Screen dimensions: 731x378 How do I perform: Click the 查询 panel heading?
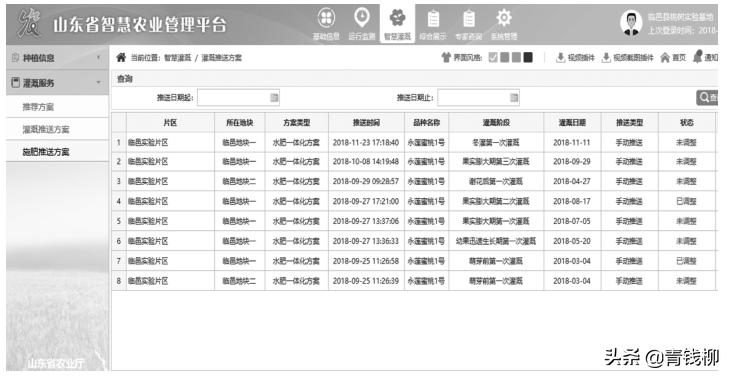pos(124,79)
